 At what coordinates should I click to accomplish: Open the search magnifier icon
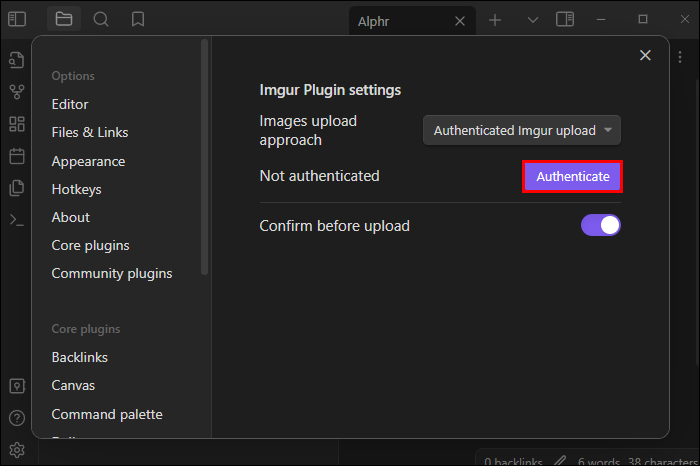click(x=101, y=19)
